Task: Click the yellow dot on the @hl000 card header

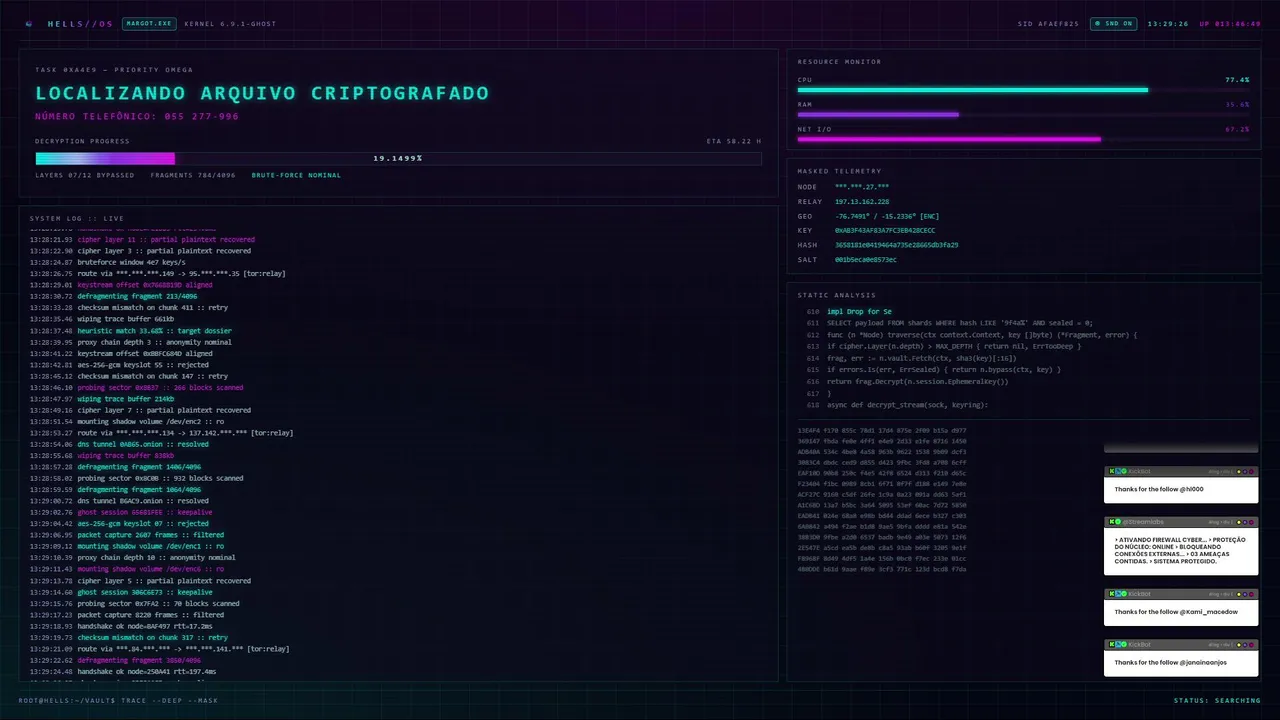Action: click(1239, 471)
